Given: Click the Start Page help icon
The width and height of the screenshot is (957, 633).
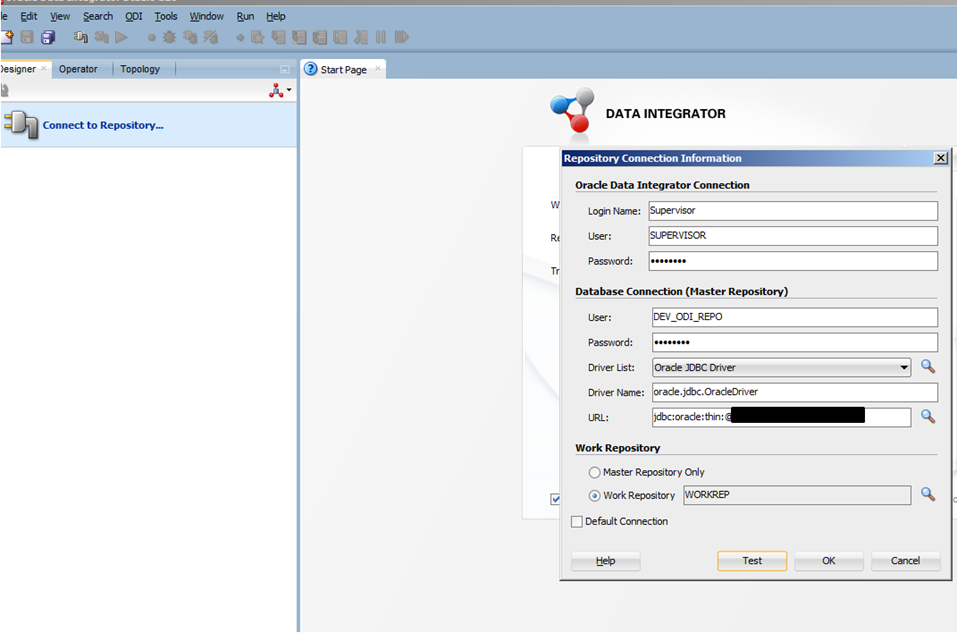Looking at the screenshot, I should click(x=311, y=69).
